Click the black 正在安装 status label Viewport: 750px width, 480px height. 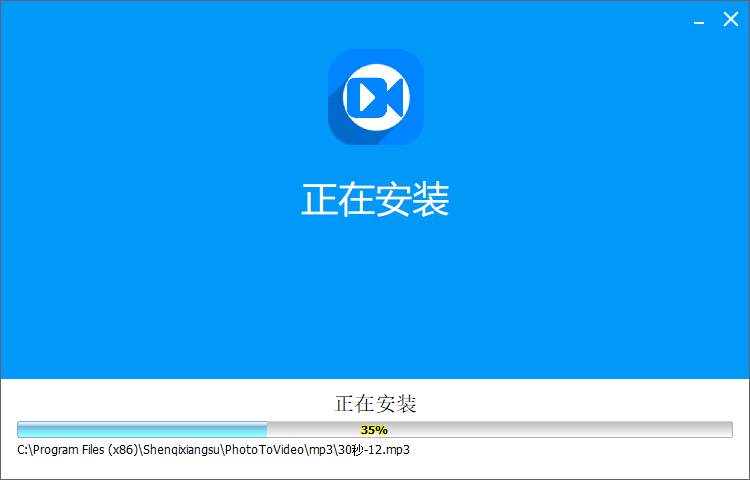pyautogui.click(x=375, y=404)
